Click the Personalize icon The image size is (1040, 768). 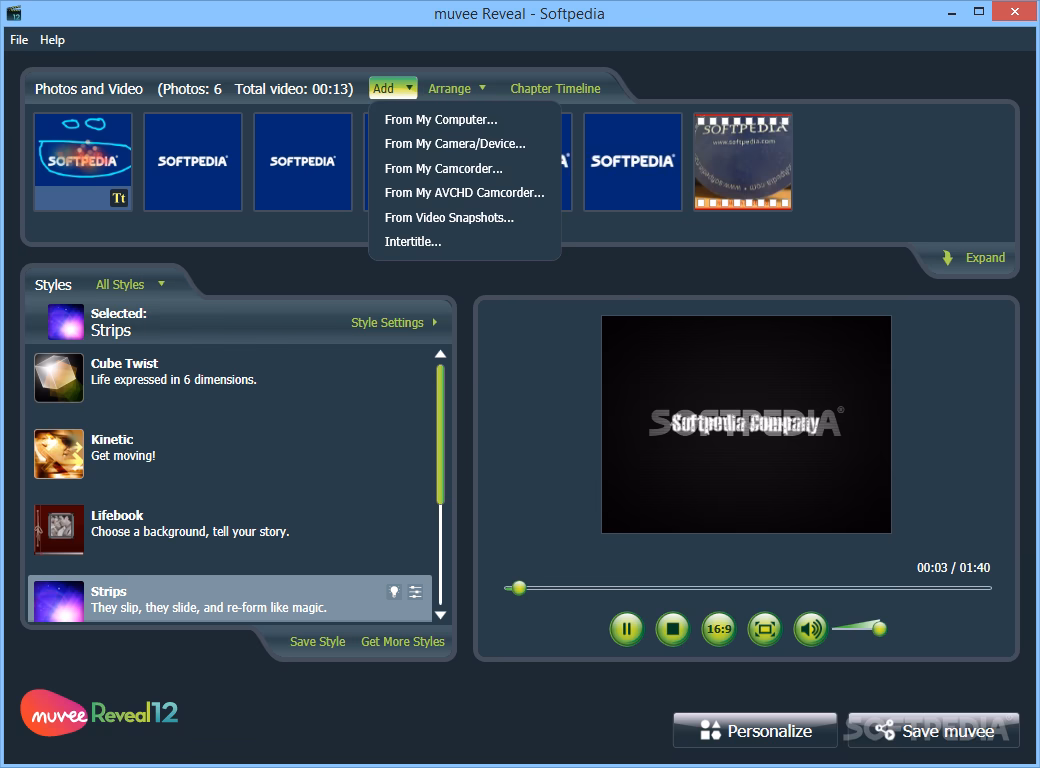[x=710, y=730]
